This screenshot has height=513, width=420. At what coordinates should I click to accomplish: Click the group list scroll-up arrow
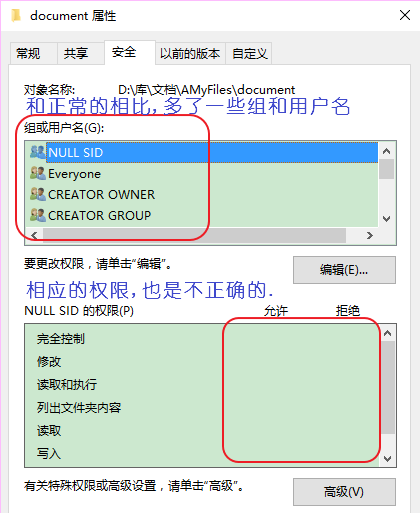click(x=387, y=151)
